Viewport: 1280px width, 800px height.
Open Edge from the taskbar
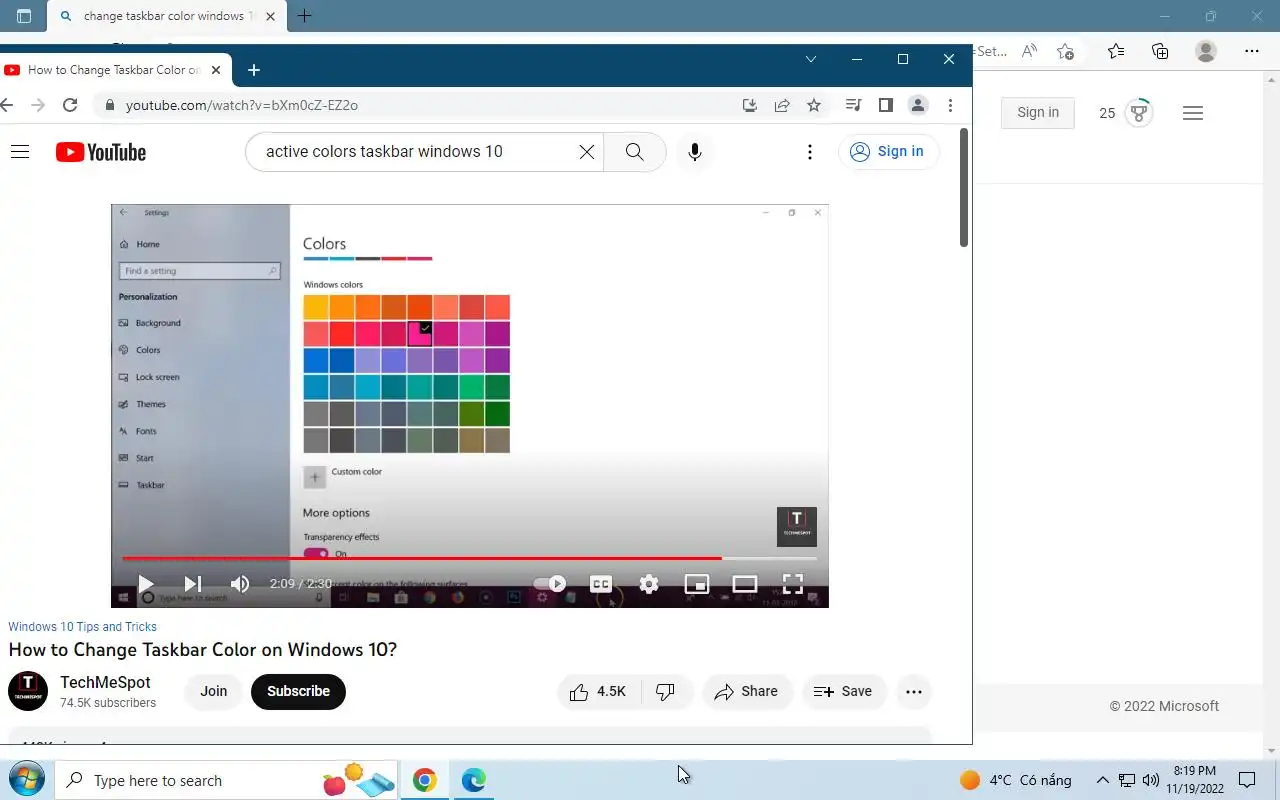[x=474, y=780]
